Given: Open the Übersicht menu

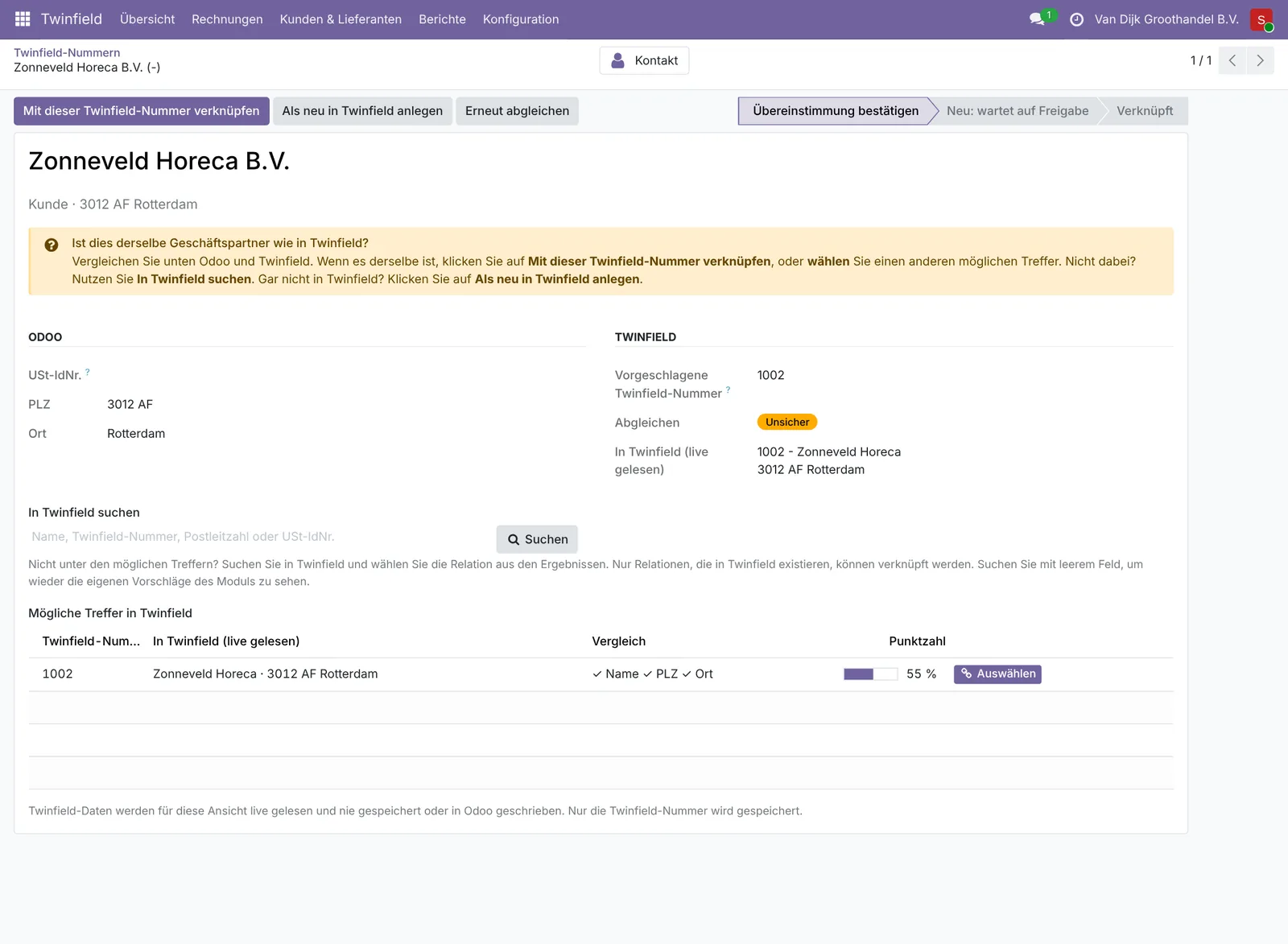Looking at the screenshot, I should pos(147,19).
